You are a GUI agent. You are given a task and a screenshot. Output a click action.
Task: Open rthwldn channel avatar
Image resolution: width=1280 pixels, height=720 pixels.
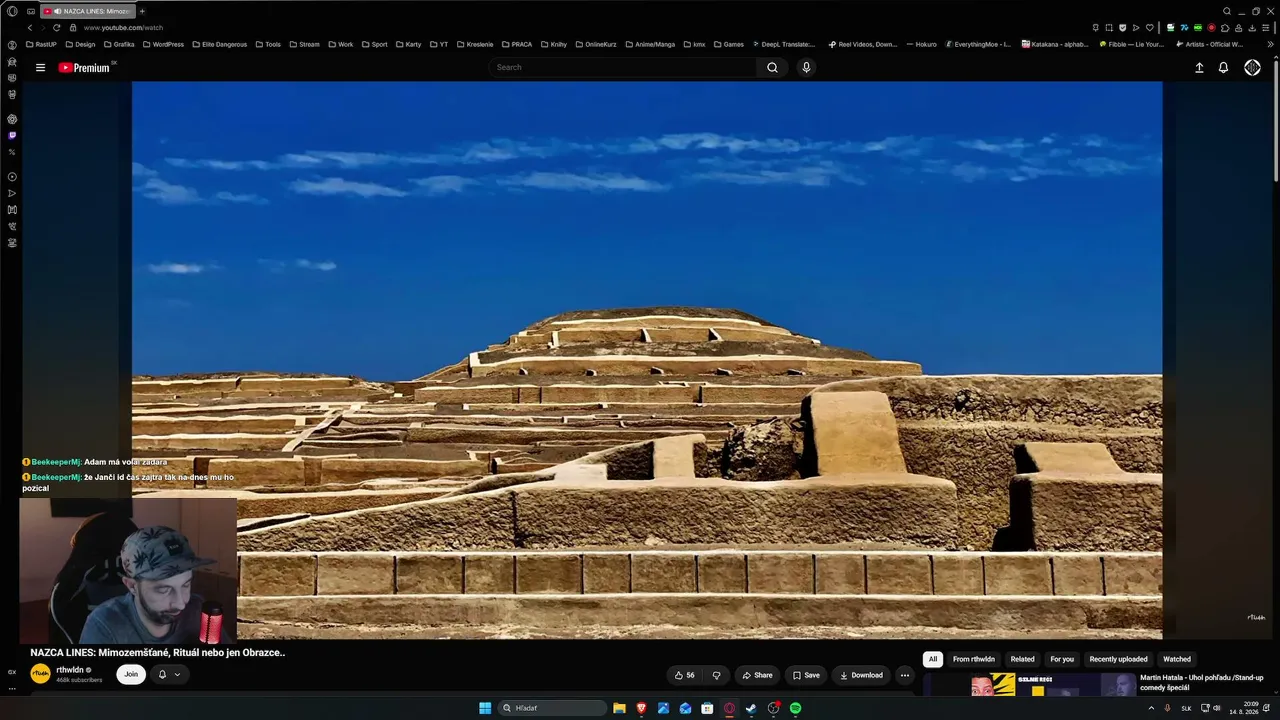coord(40,675)
